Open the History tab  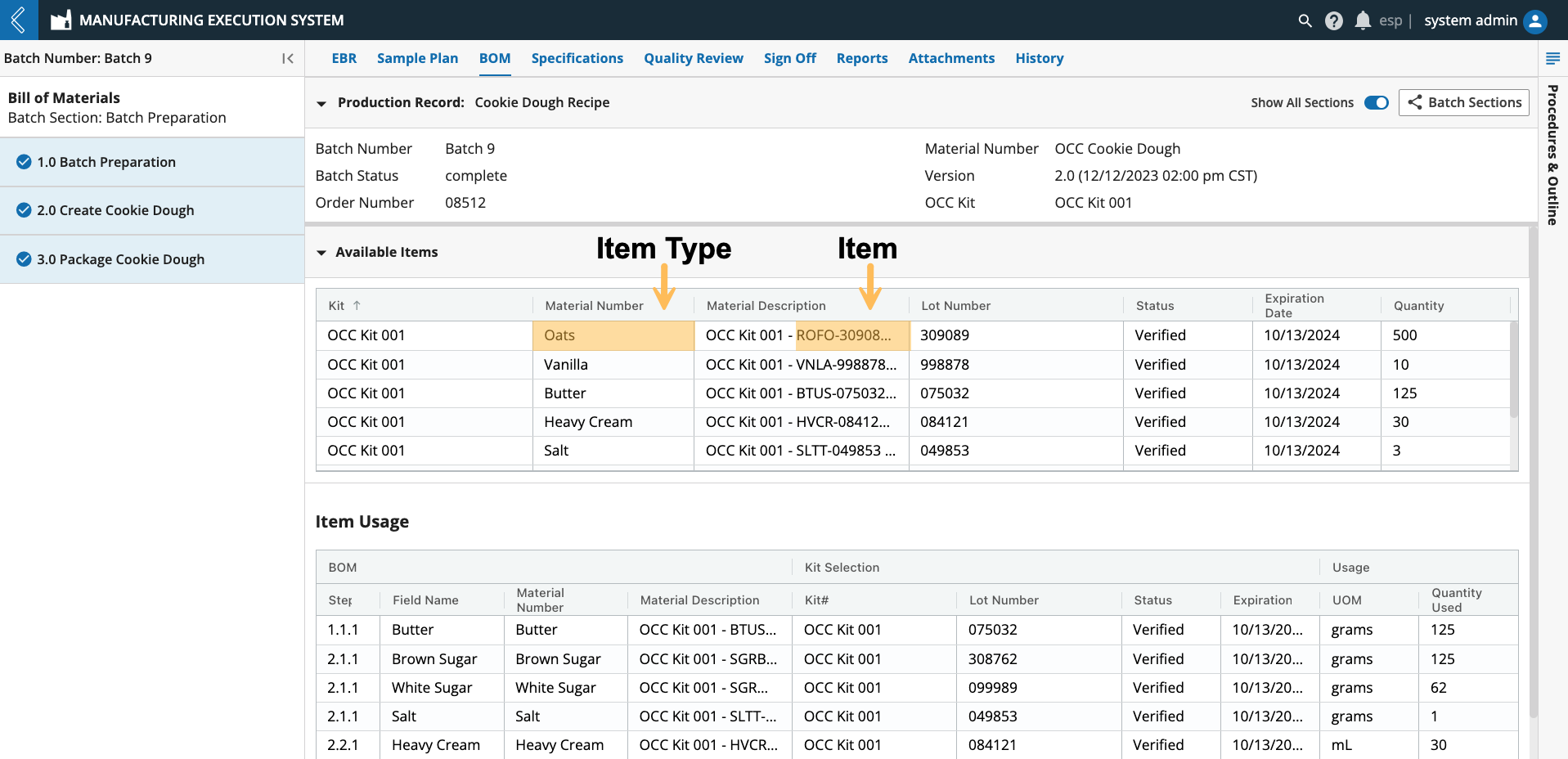1040,58
